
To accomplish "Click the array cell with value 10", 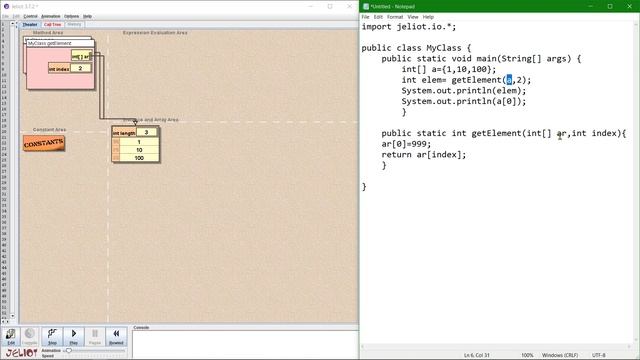I will pyautogui.click(x=139, y=150).
